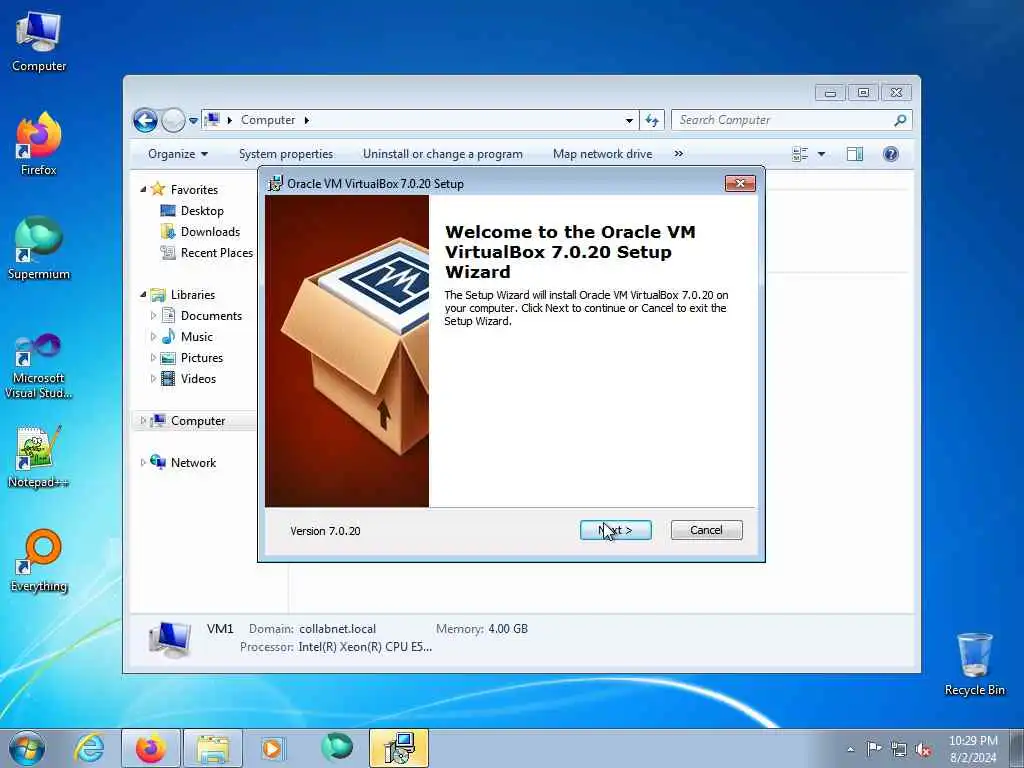Viewport: 1024px width, 768px height.
Task: Expand the Documents library
Action: click(x=153, y=315)
